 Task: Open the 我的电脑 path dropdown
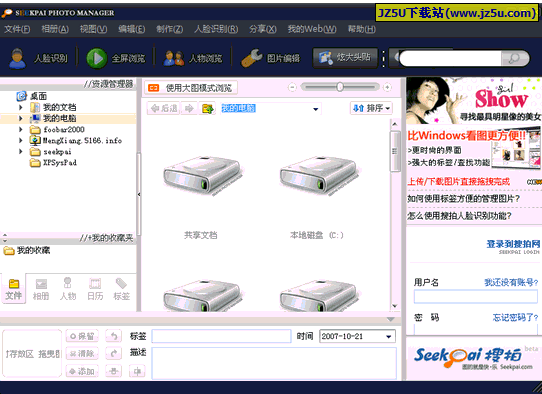[316, 109]
